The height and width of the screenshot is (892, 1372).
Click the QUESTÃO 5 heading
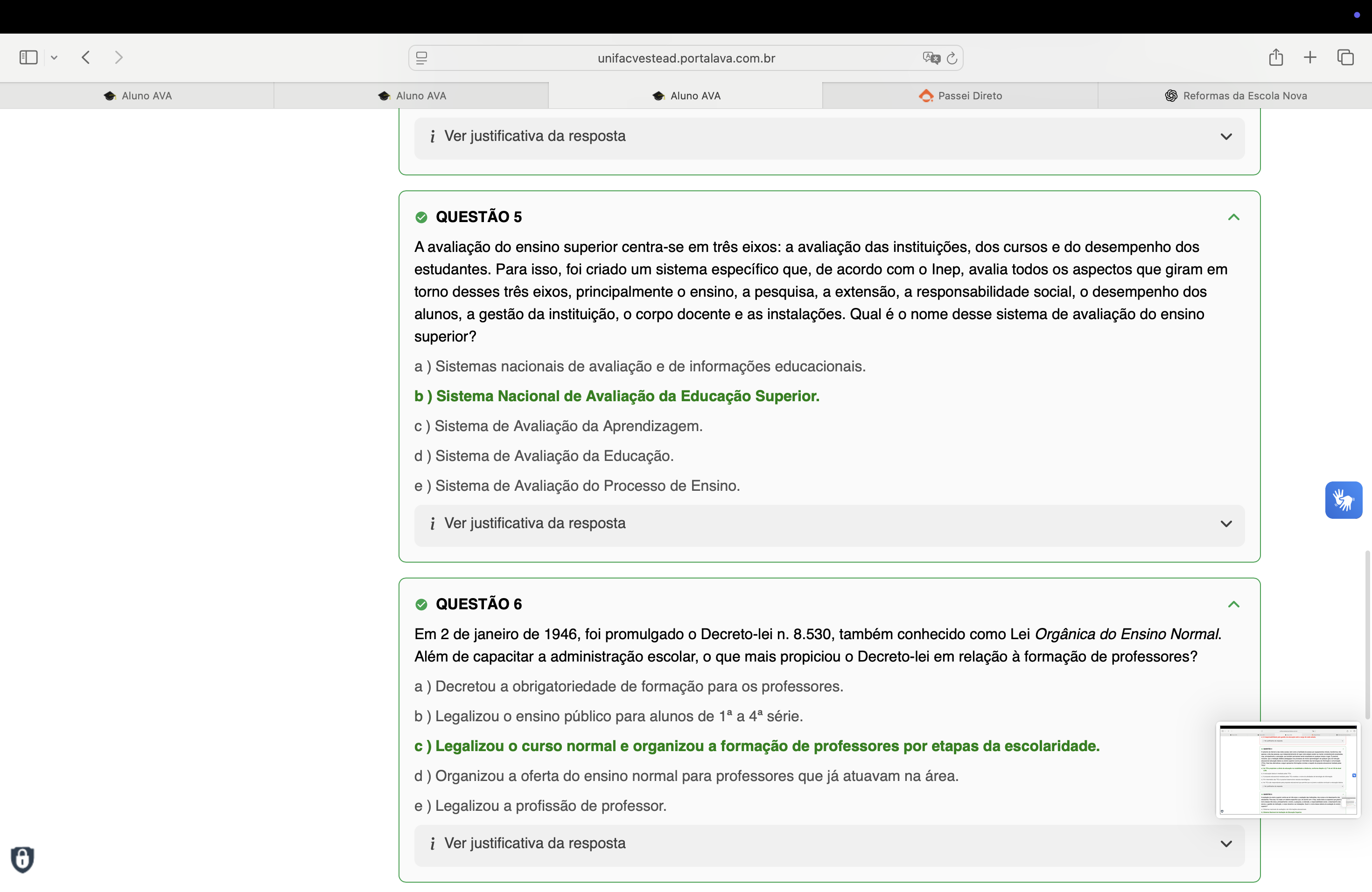(x=478, y=217)
